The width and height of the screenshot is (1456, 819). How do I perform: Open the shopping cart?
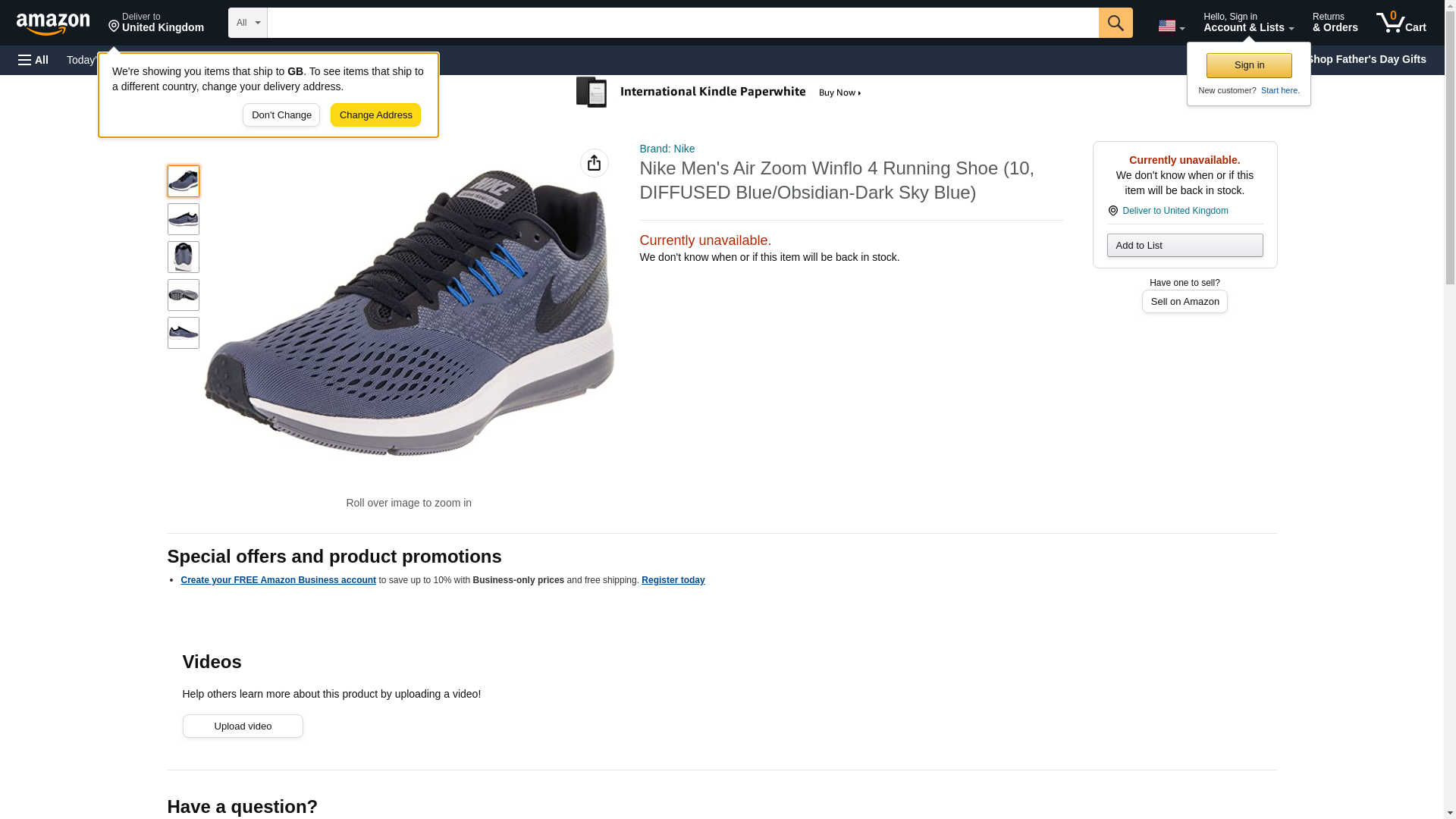coord(1401,23)
